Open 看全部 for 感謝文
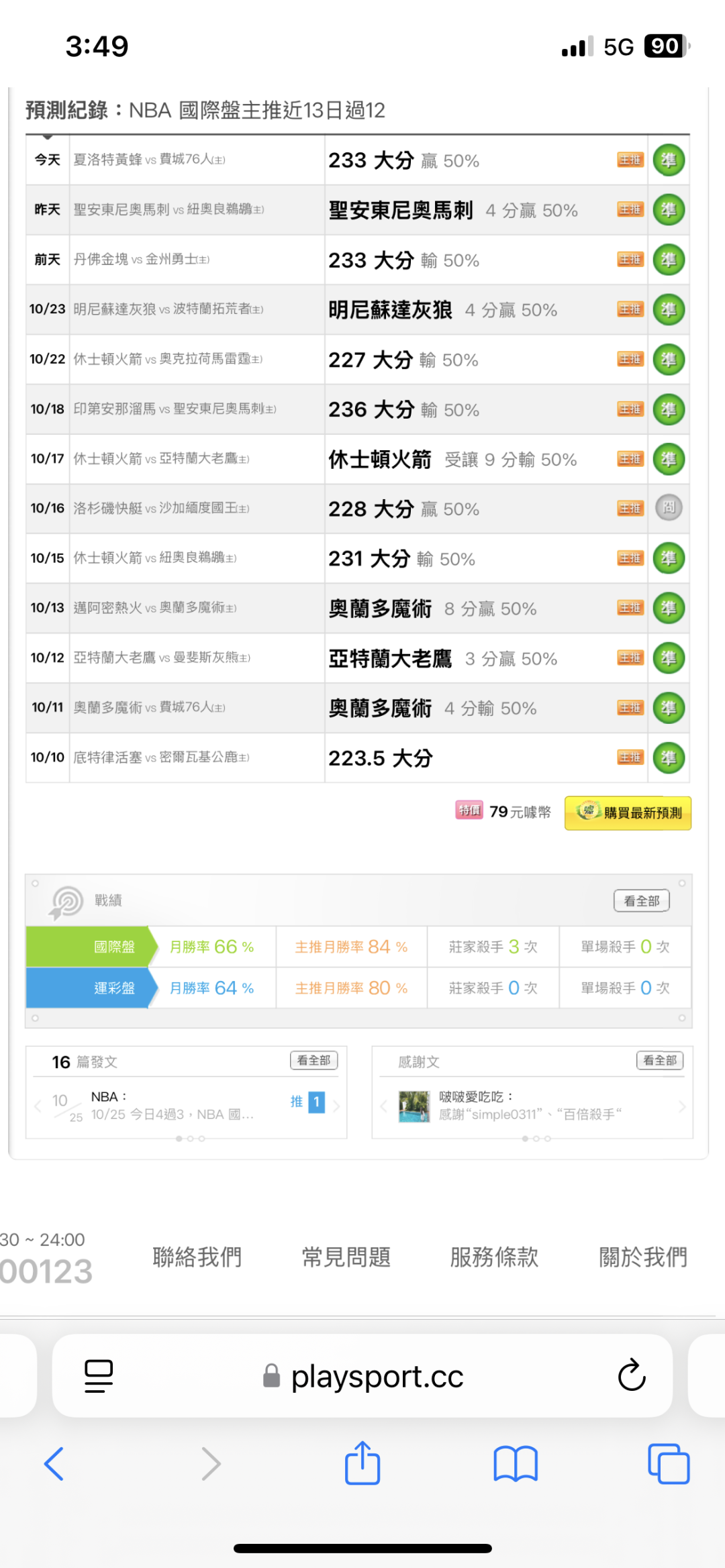 coord(660,1060)
